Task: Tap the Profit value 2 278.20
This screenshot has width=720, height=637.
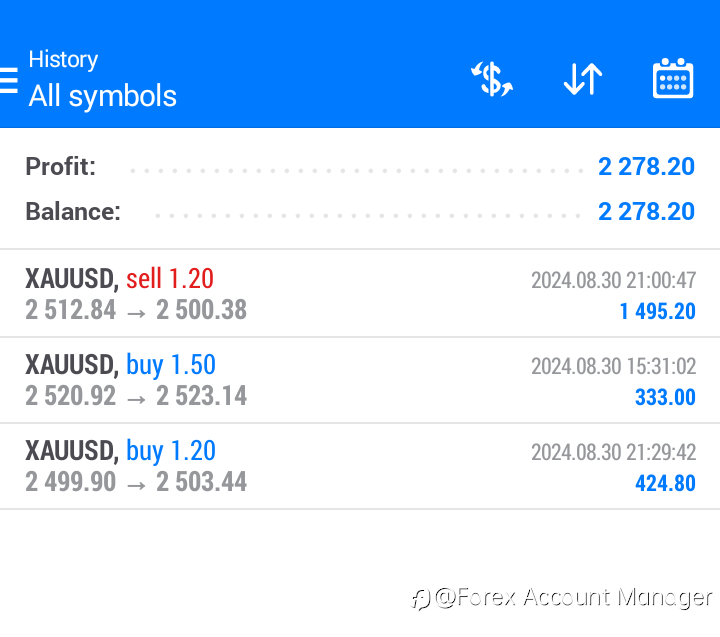Action: point(646,167)
